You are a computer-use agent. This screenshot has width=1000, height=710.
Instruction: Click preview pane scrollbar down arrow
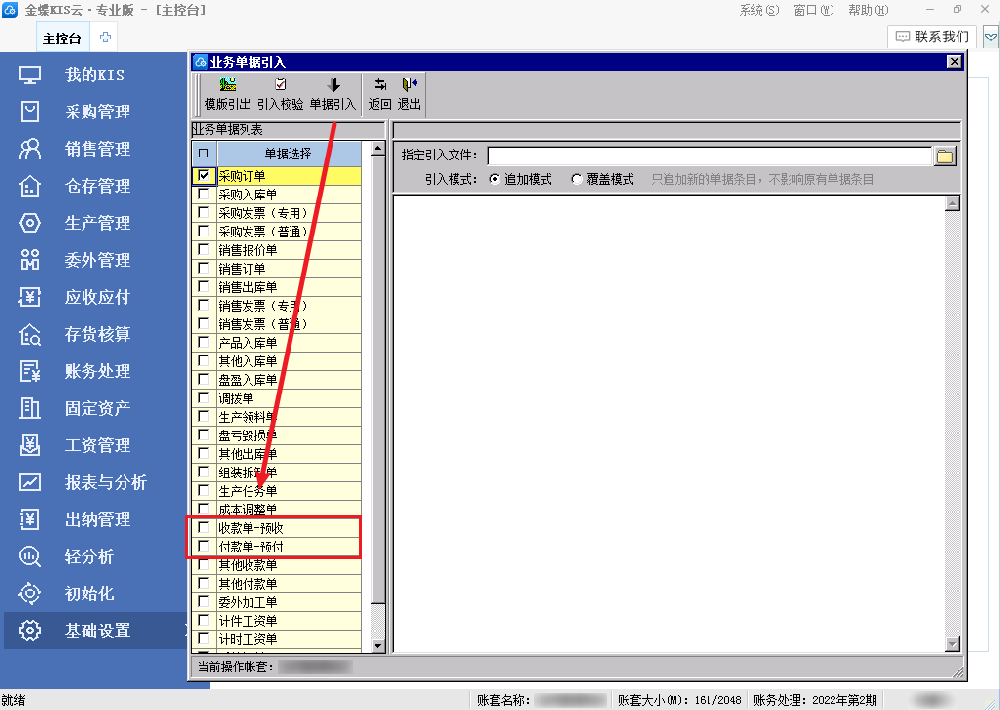click(x=952, y=644)
